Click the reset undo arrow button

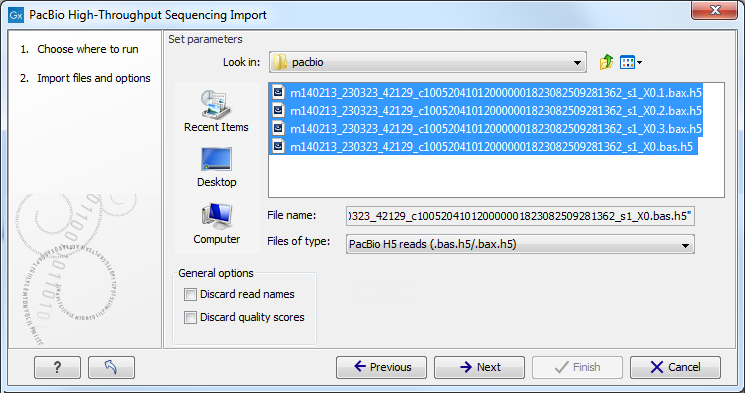[112, 367]
